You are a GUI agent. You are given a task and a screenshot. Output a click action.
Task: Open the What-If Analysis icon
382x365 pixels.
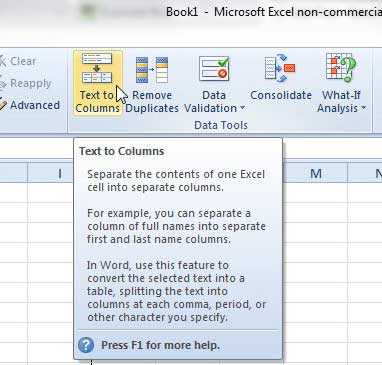pos(341,68)
